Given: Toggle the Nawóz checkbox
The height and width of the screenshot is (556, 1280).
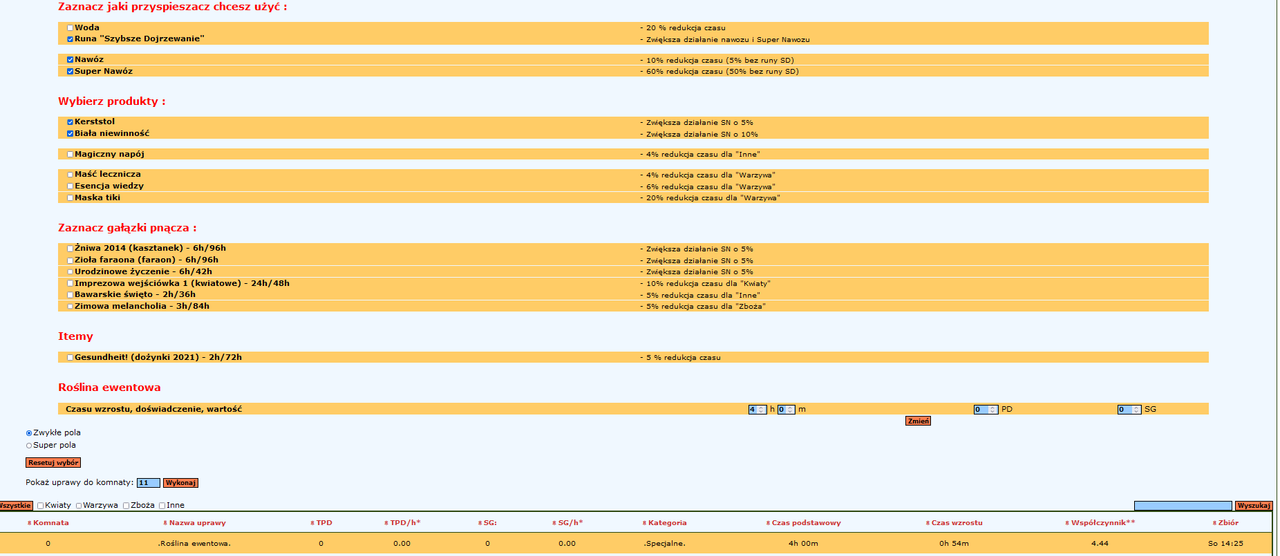Looking at the screenshot, I should (x=70, y=60).
